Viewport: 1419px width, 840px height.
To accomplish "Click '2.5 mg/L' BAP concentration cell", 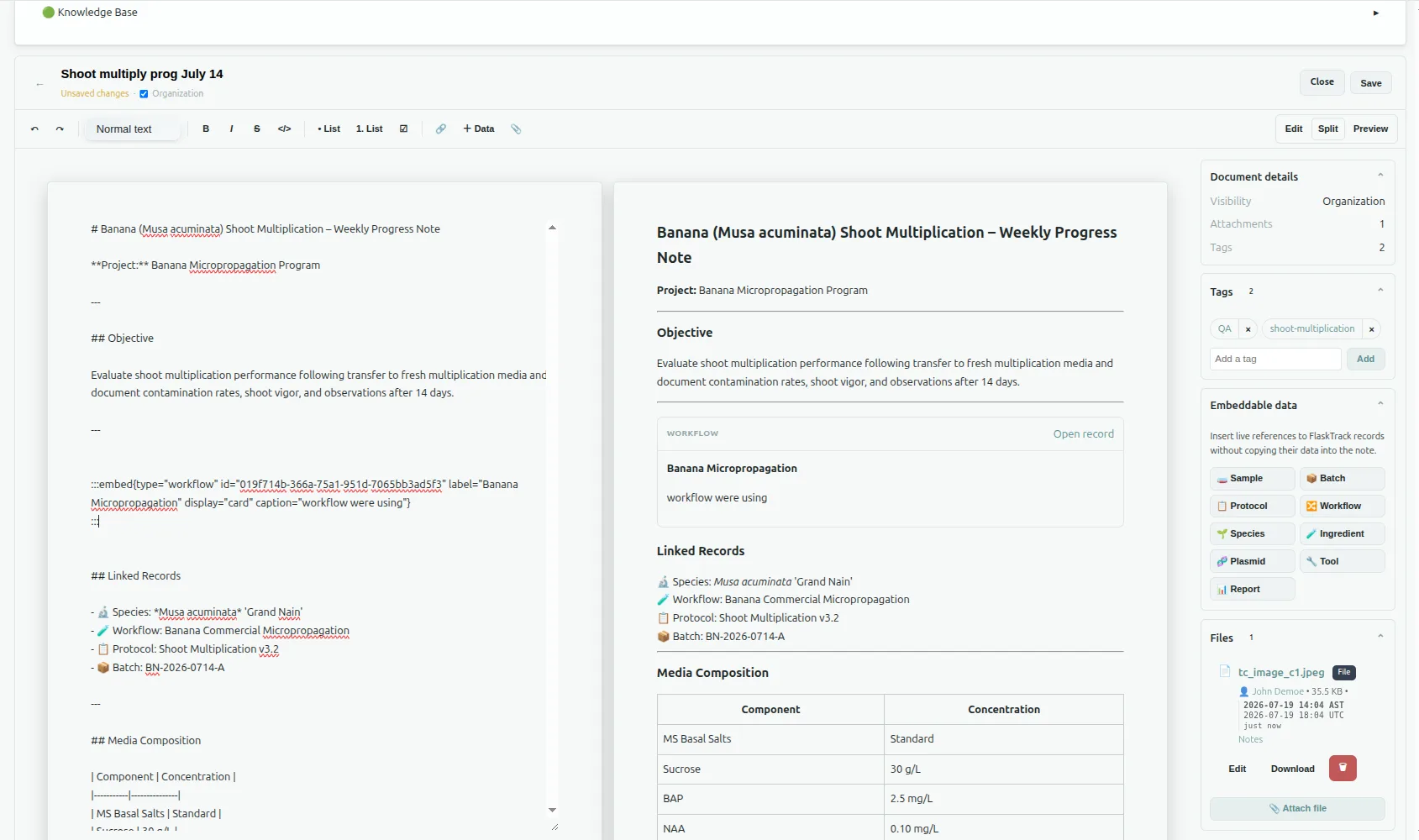I will (x=1003, y=799).
